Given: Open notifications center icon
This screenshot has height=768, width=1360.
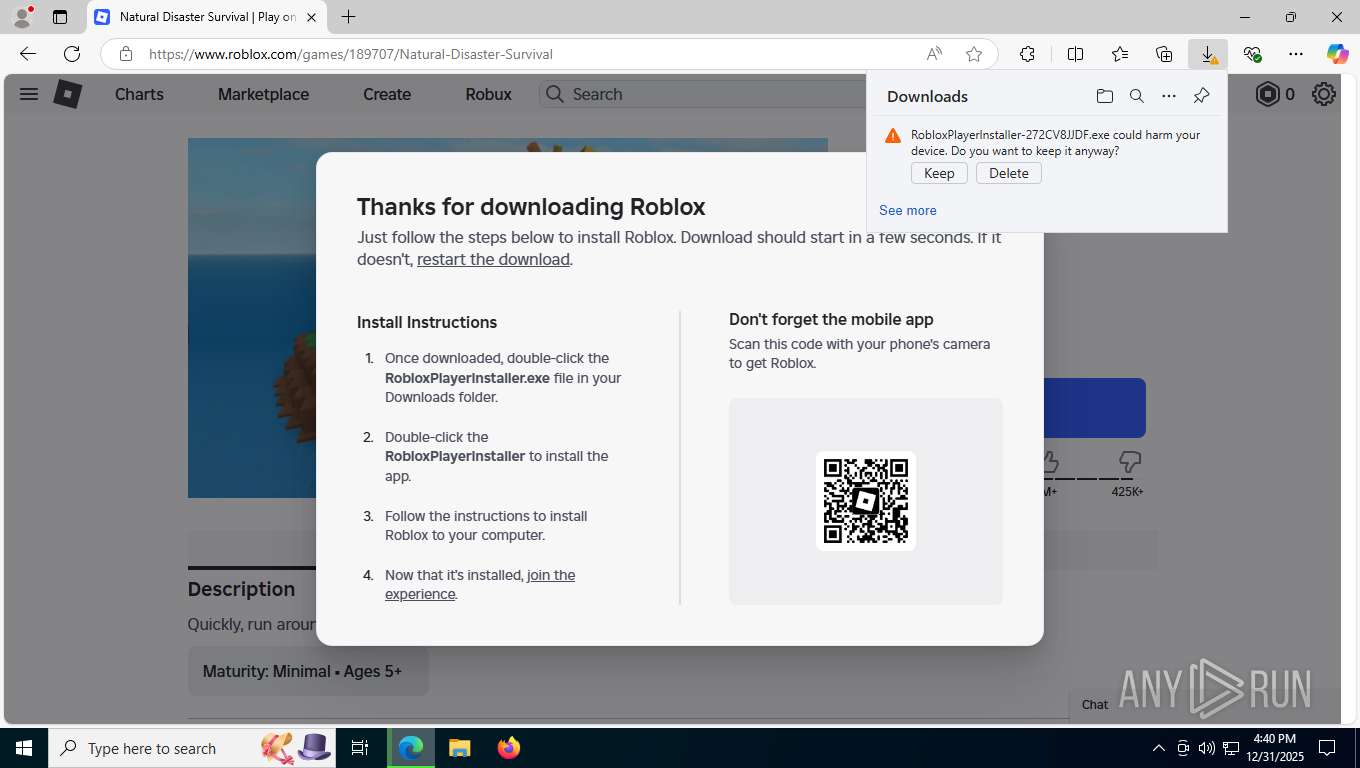Looking at the screenshot, I should coord(1327,748).
